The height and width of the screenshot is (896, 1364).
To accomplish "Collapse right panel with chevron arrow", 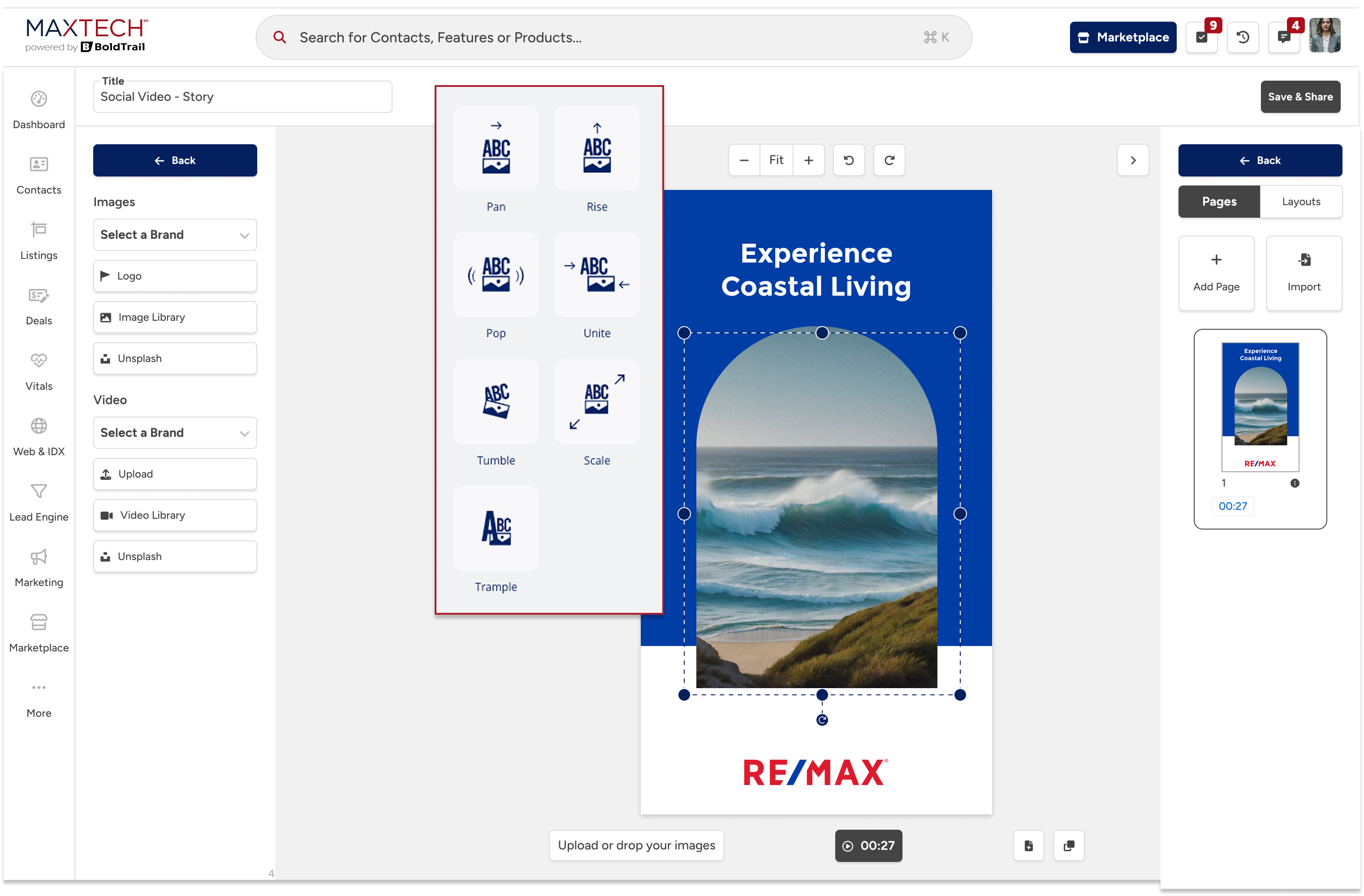I will (x=1132, y=160).
